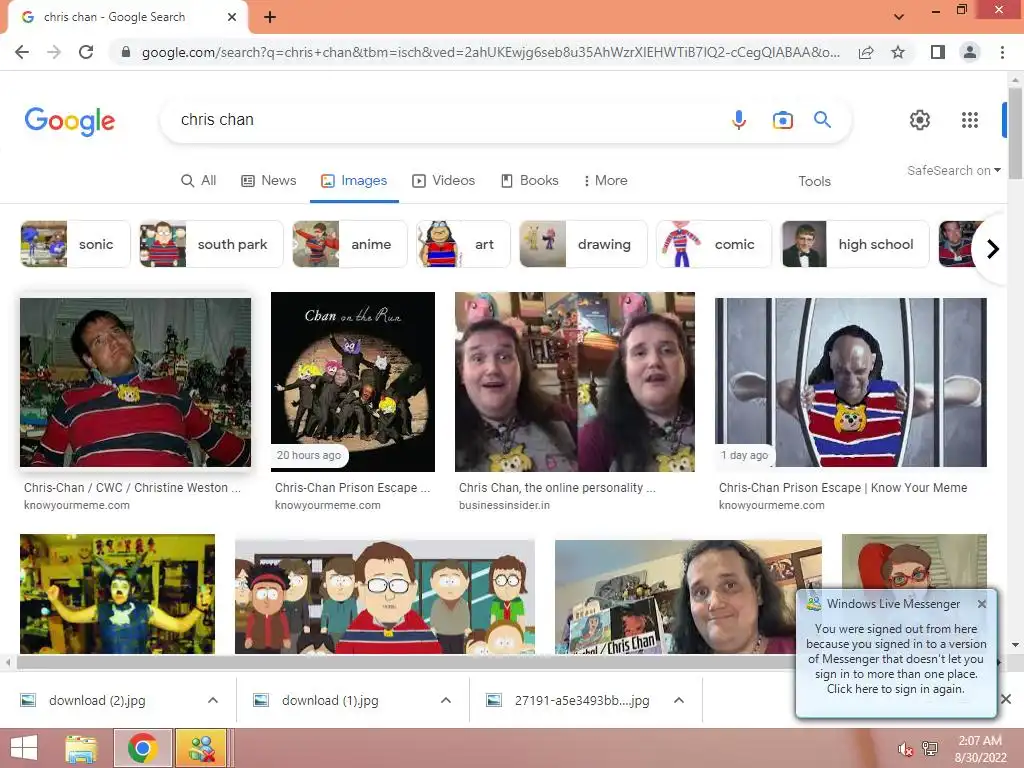Click the forward navigation arrow
1024x768 pixels.
[x=54, y=52]
